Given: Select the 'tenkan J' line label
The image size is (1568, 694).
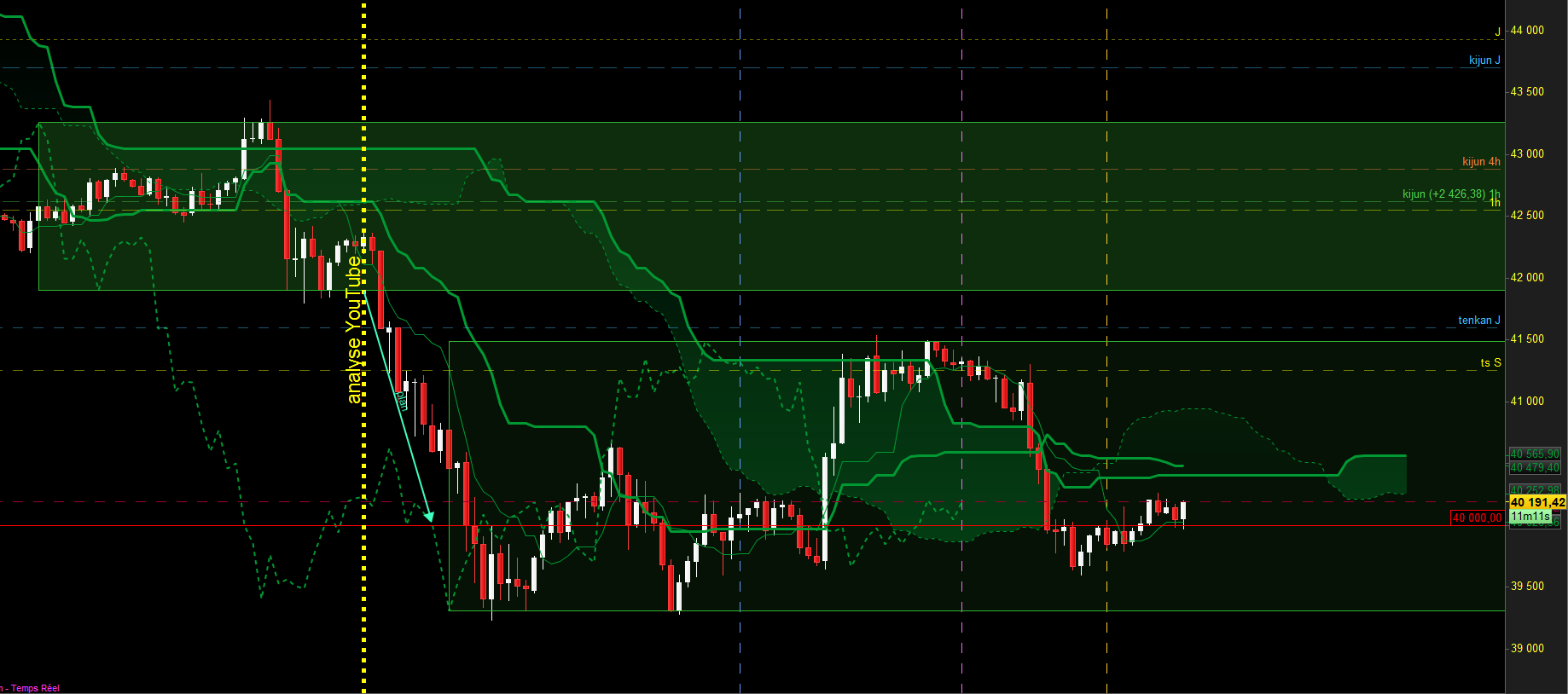Looking at the screenshot, I should (x=1479, y=320).
